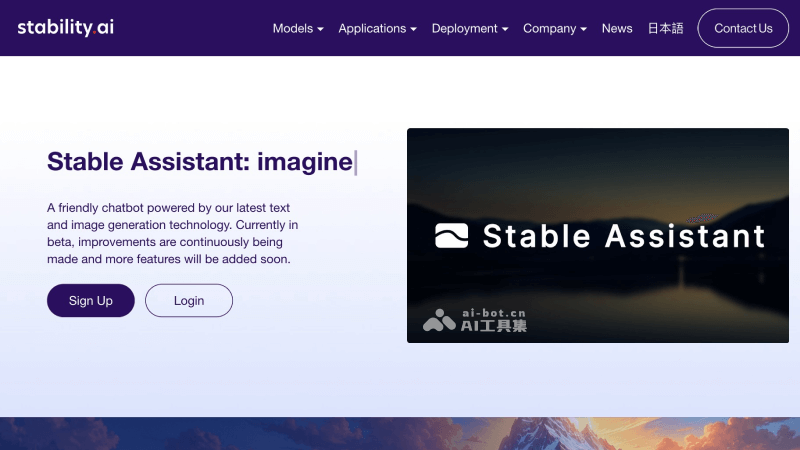The image size is (800, 450).
Task: Click the mountain landscape image at bottom
Action: pos(400,433)
